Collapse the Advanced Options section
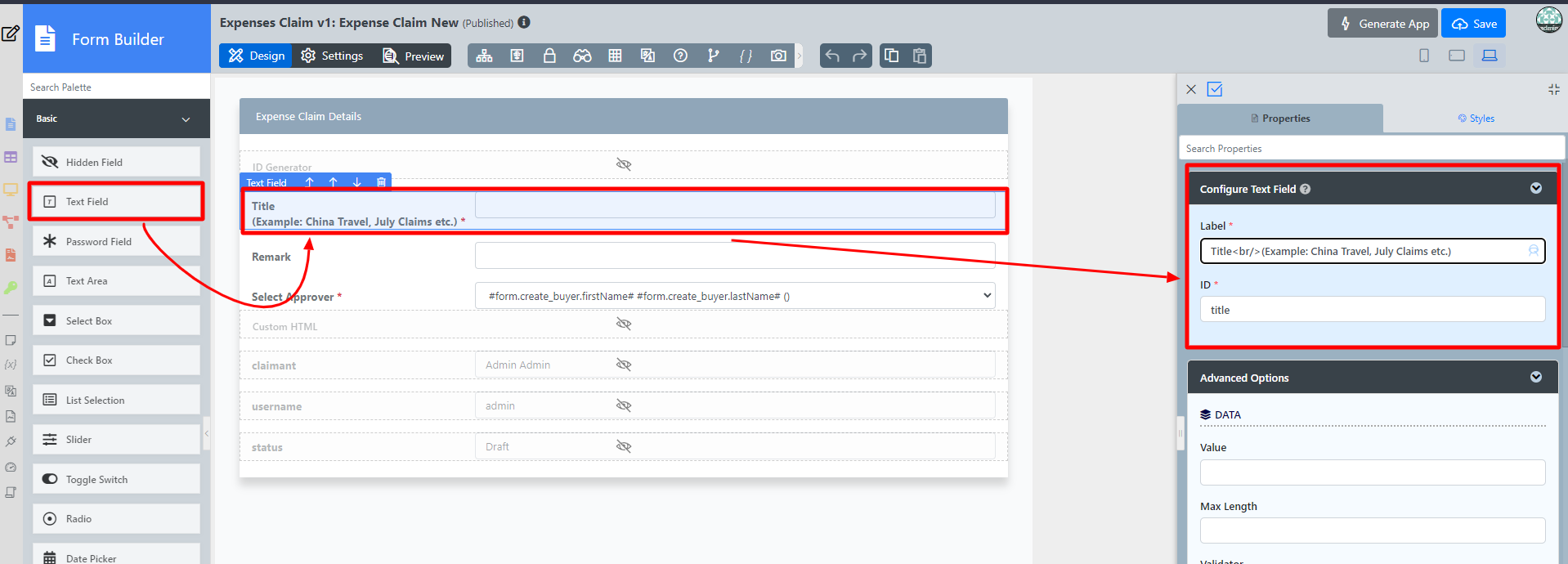The image size is (1568, 564). (x=1536, y=377)
